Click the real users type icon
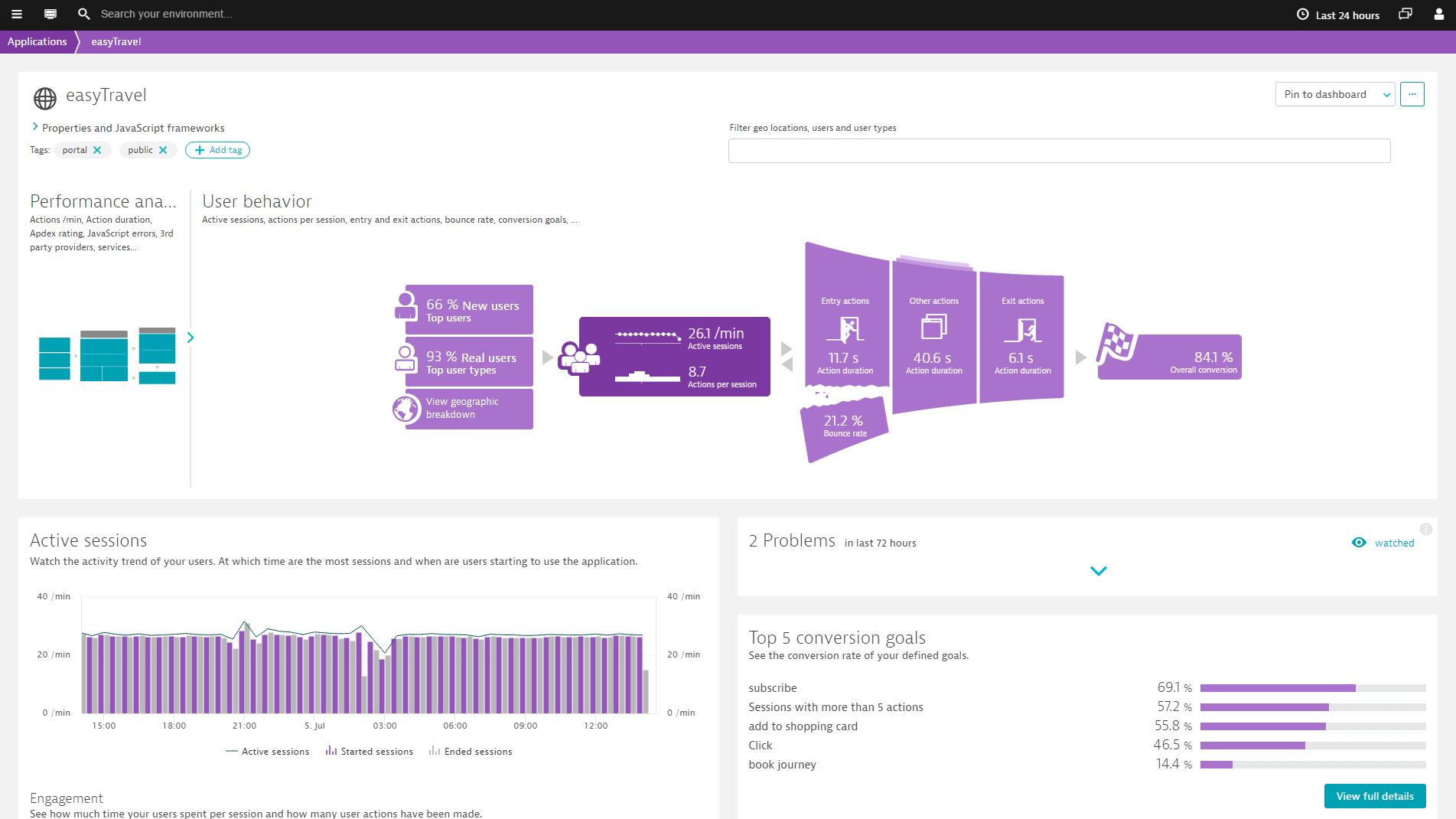The width and height of the screenshot is (1456, 819). (406, 357)
